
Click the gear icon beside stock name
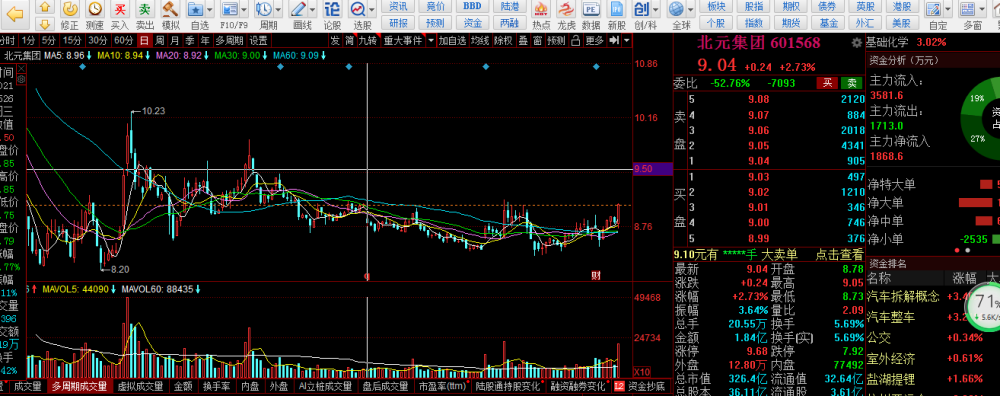point(857,43)
